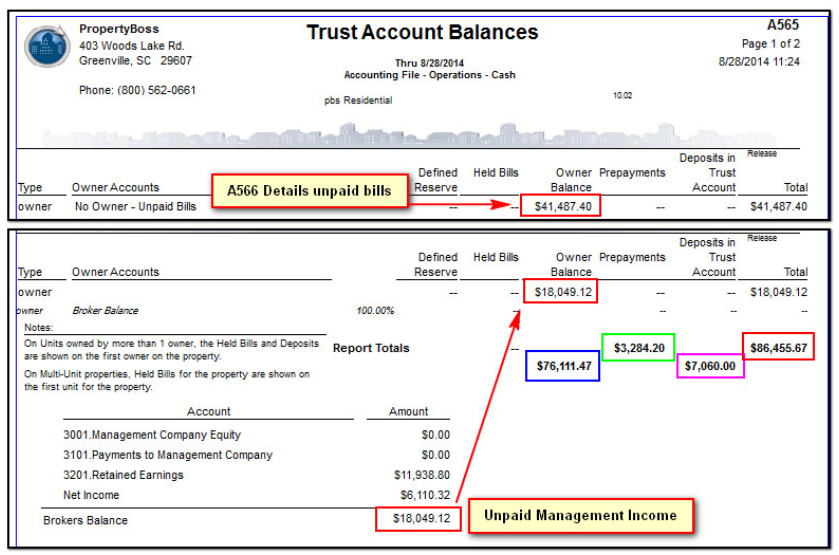Select owner balance $18,049.12 in the lower table
Screen dimensions: 839x555
(x=563, y=292)
